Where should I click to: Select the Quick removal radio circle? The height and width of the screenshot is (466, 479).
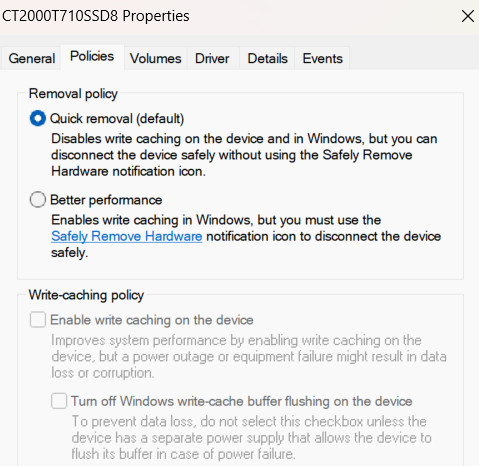click(x=38, y=118)
